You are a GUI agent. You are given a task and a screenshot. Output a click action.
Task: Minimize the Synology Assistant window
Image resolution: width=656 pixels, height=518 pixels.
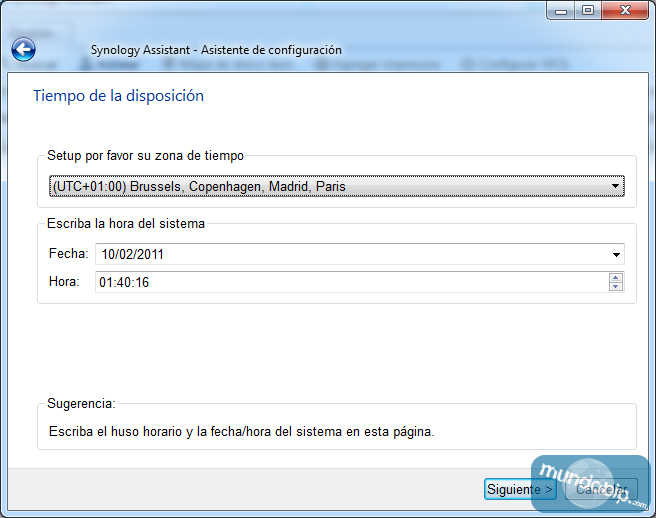561,10
